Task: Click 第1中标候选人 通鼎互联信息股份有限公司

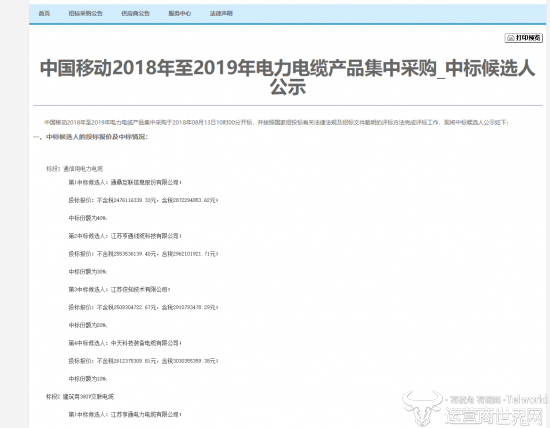Action: tap(125, 182)
